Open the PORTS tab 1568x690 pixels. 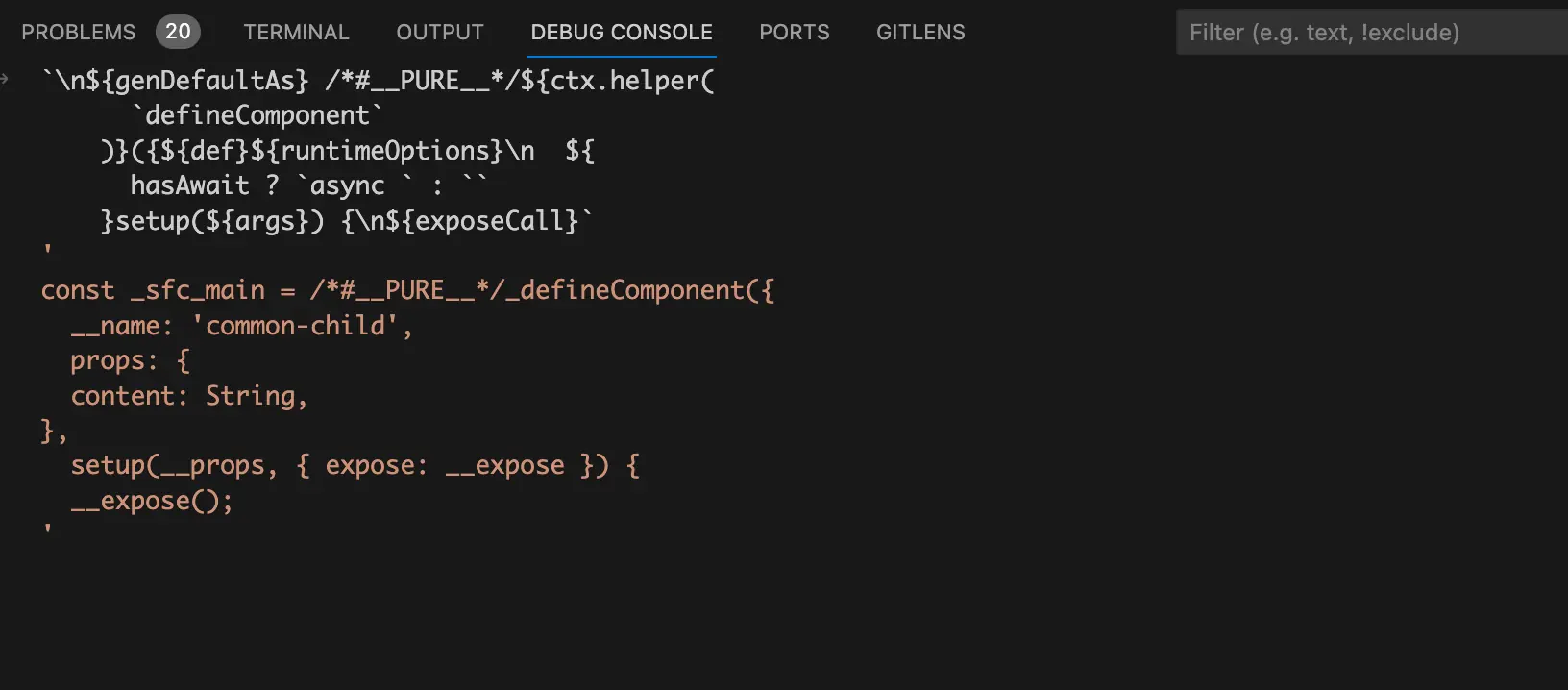794,32
